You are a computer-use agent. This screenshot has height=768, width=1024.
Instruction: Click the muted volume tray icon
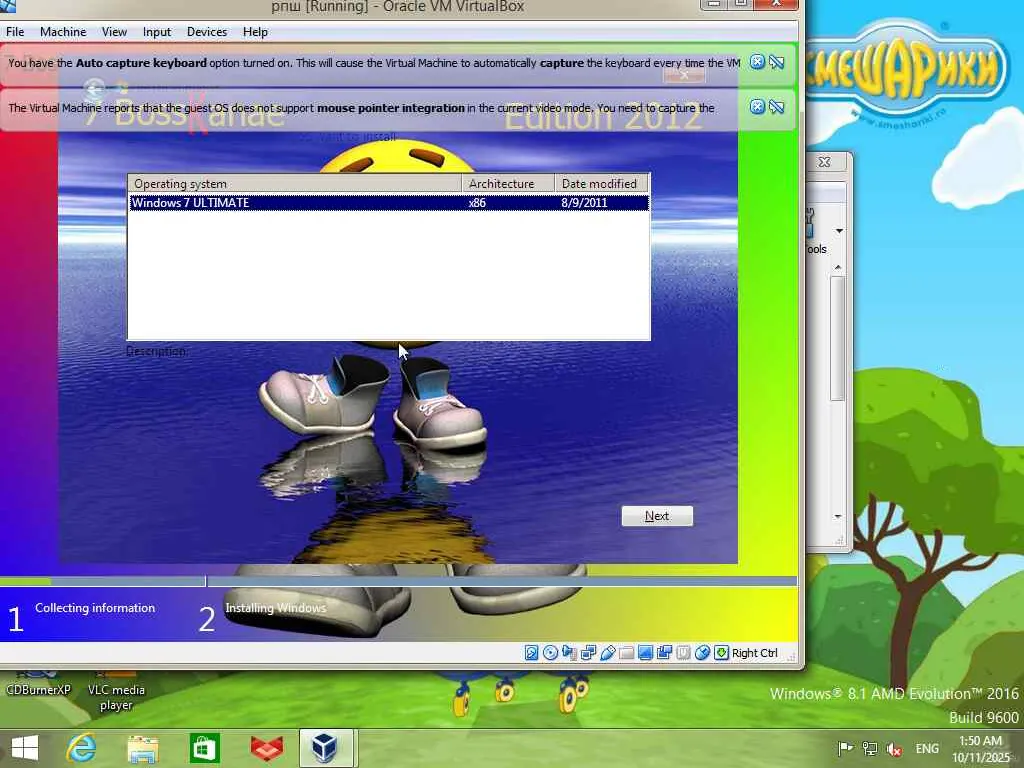[x=895, y=748]
